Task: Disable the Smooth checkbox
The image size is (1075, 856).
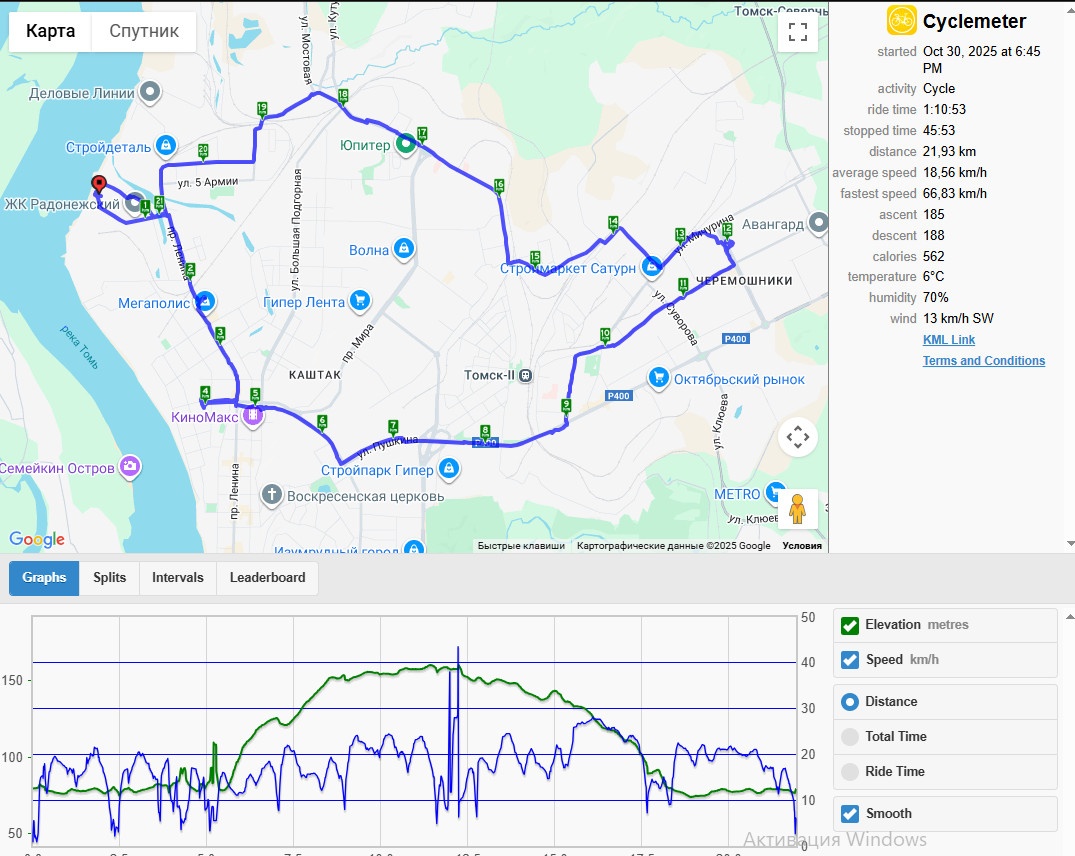Action: [x=849, y=814]
